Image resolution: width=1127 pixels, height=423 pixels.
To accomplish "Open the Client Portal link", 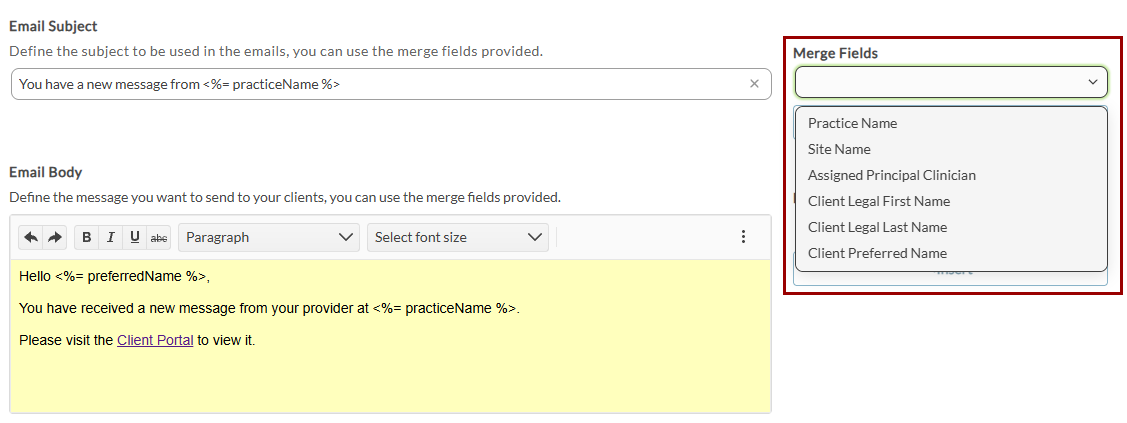I will point(155,340).
